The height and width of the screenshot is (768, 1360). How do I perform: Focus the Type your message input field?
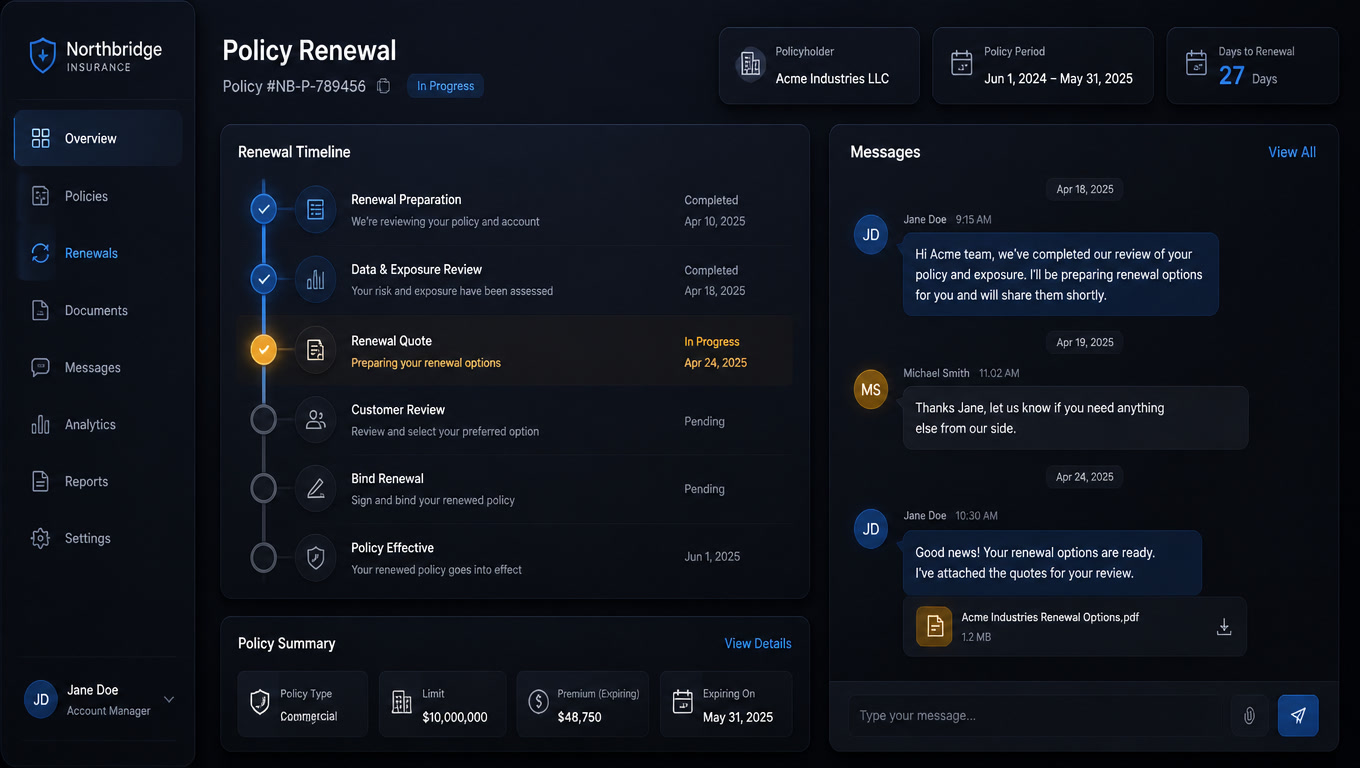click(x=1038, y=716)
